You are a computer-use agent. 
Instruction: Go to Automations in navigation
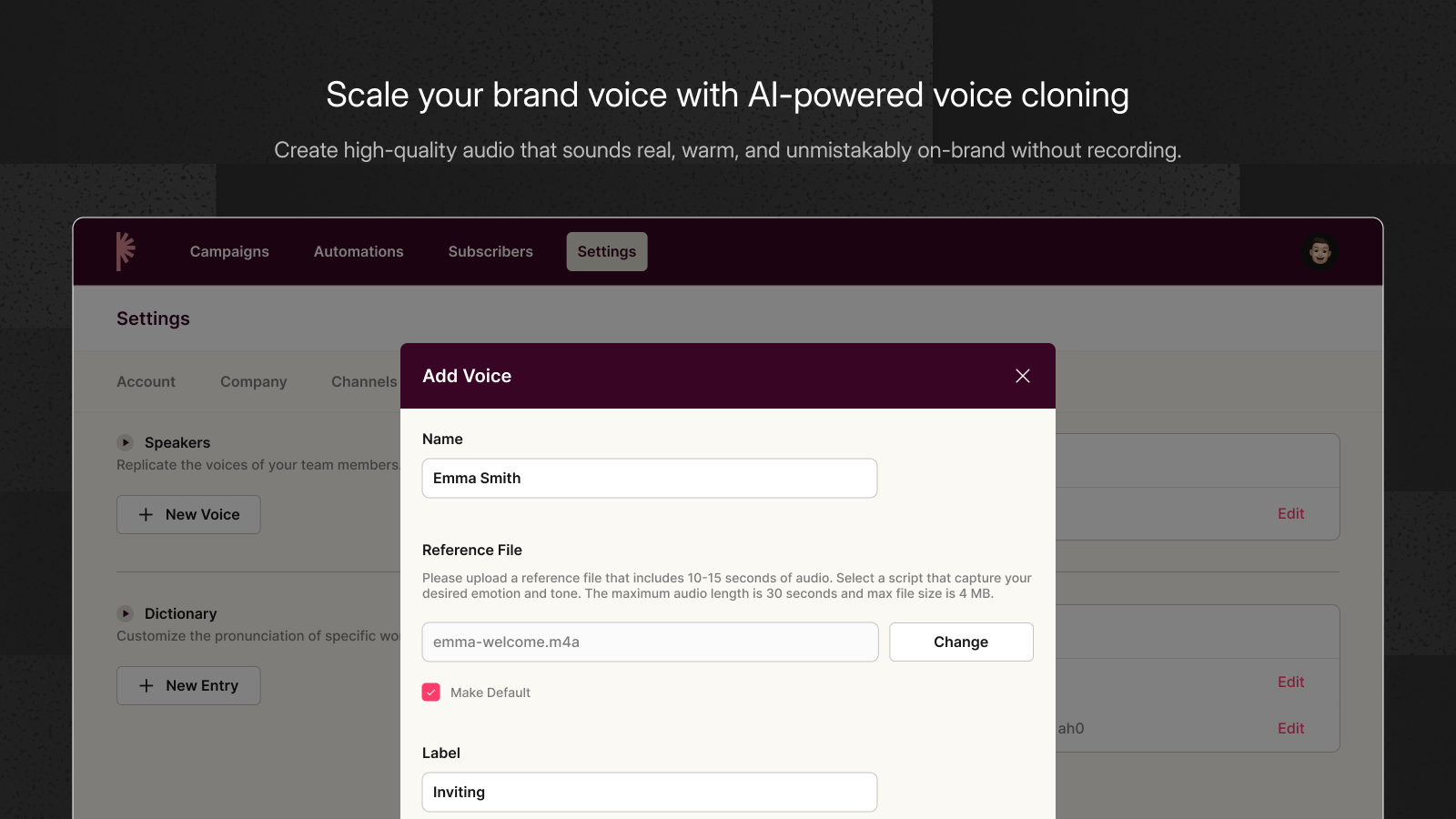[359, 251]
